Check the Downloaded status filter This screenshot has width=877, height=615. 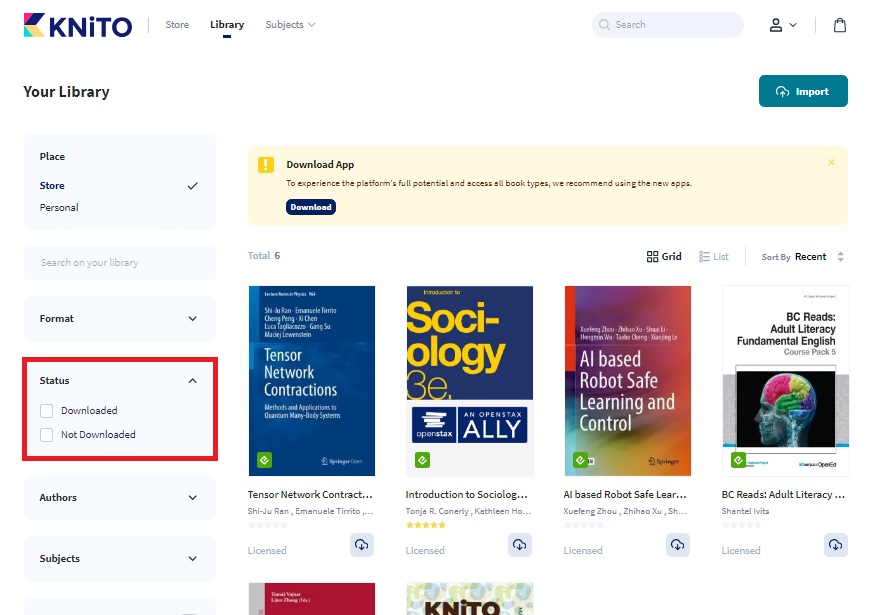tap(47, 411)
